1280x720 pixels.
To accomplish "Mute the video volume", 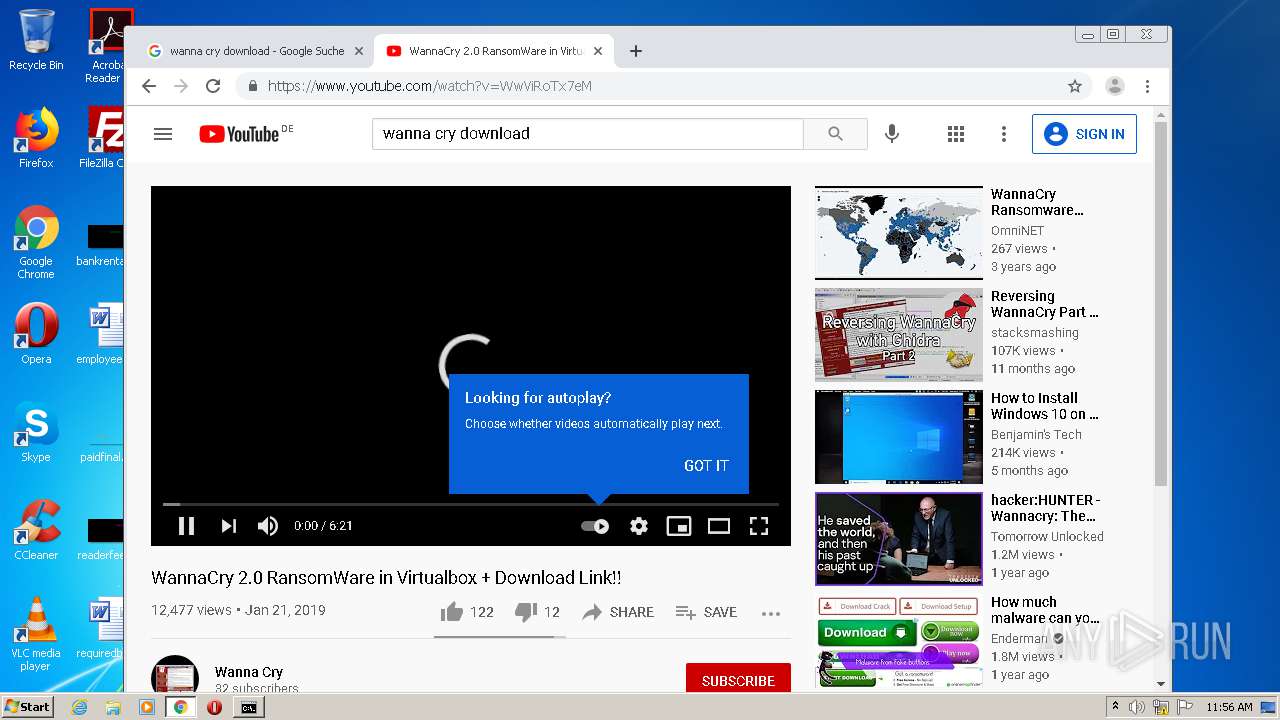I will point(267,526).
